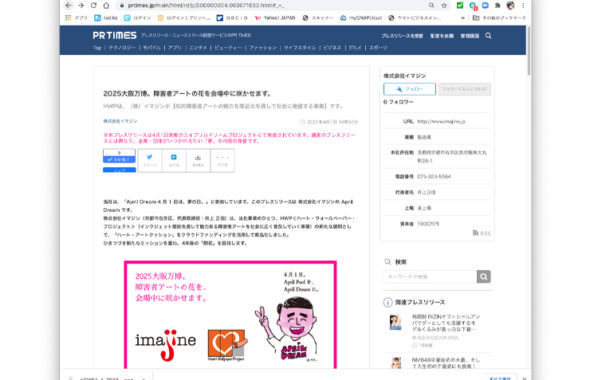Share the article on Twitter
The image size is (590, 380).
pyautogui.click(x=150, y=160)
